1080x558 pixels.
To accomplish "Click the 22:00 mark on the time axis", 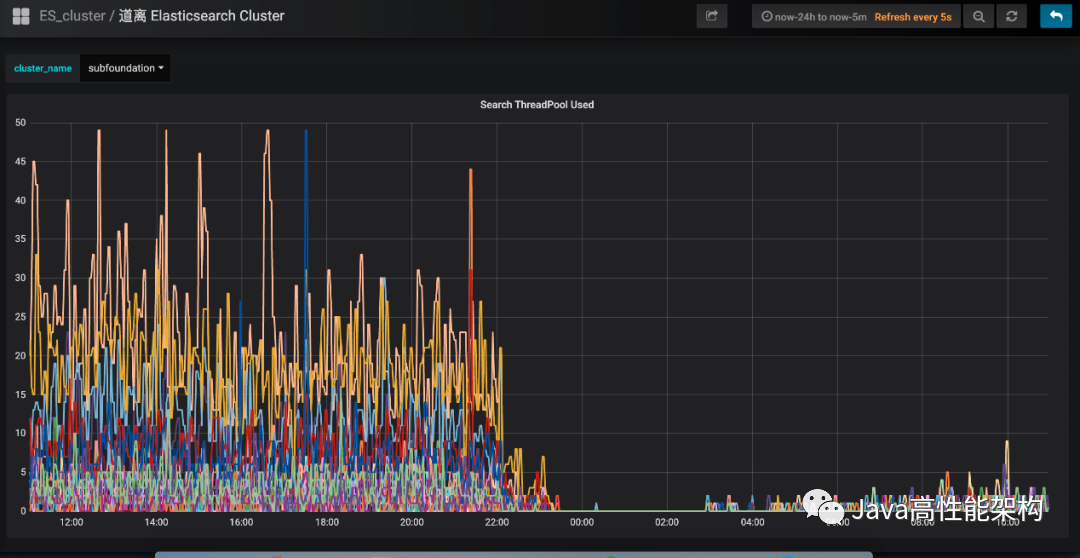I will (497, 522).
